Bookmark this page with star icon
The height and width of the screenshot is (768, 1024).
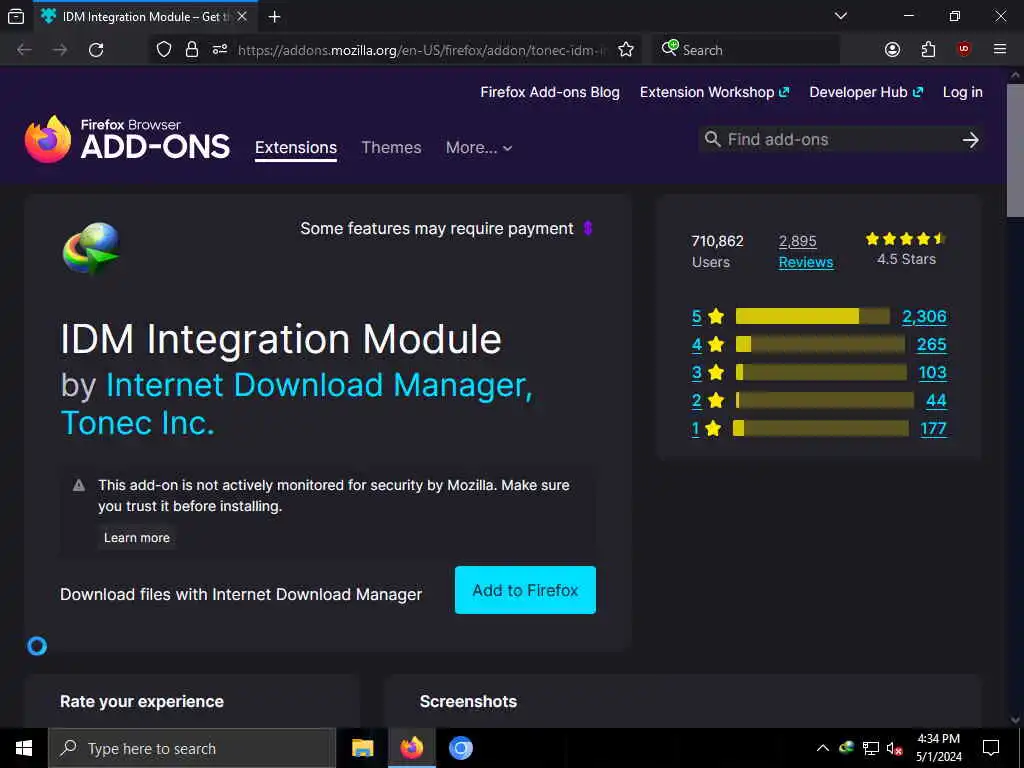626,50
